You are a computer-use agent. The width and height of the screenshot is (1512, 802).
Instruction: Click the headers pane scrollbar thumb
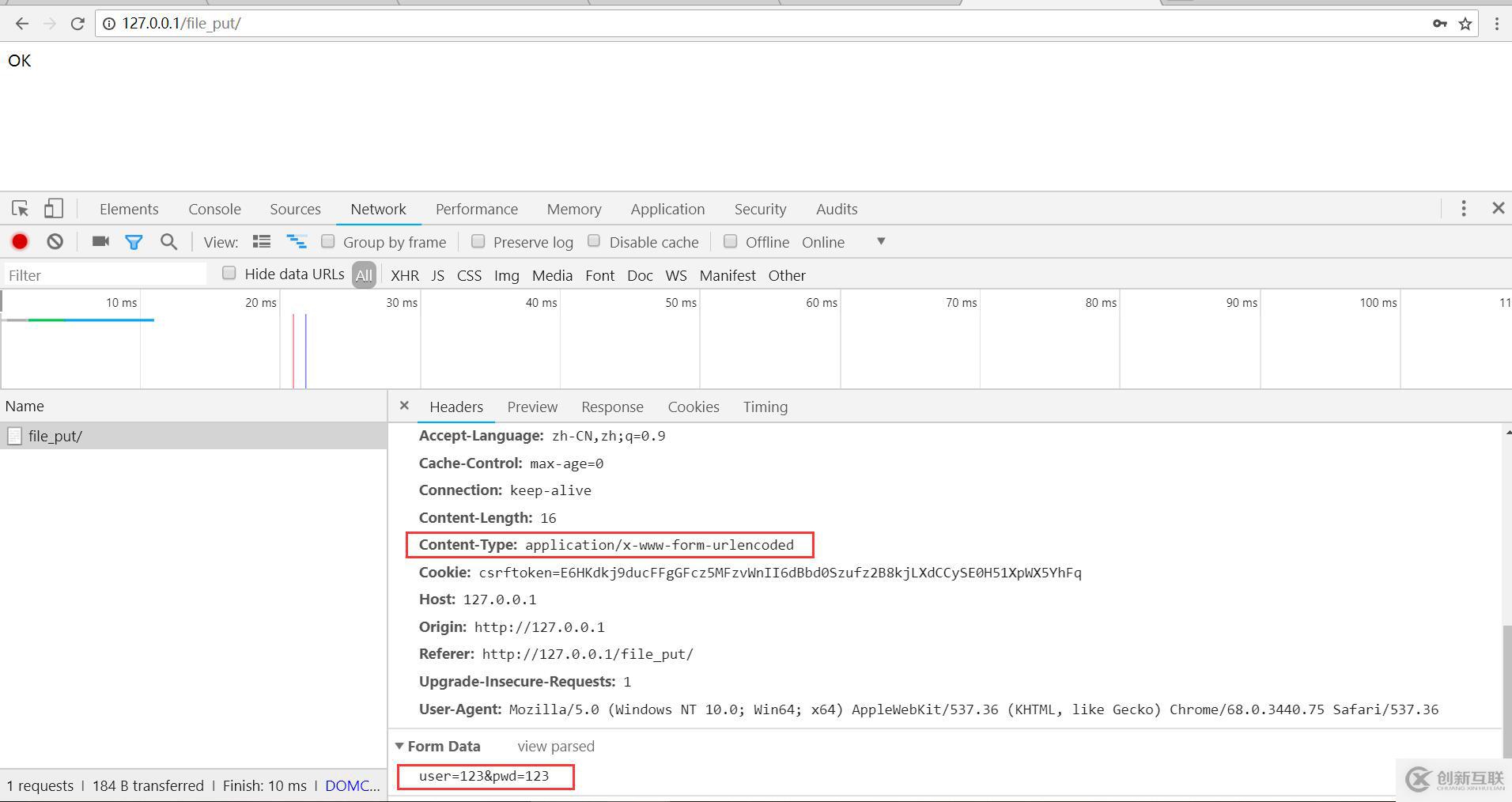tap(1506, 691)
